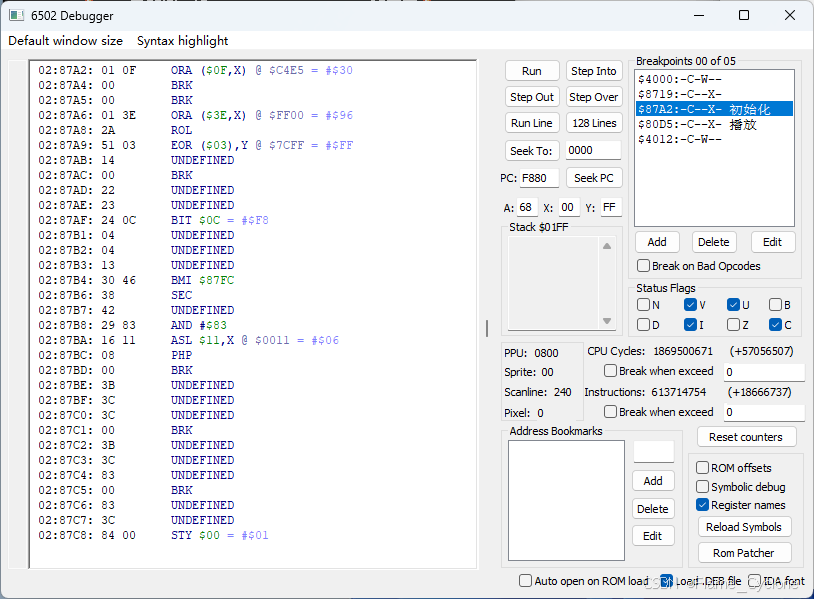This screenshot has height=599, width=814.
Task: Click the Seek To address field
Action: 593,151
